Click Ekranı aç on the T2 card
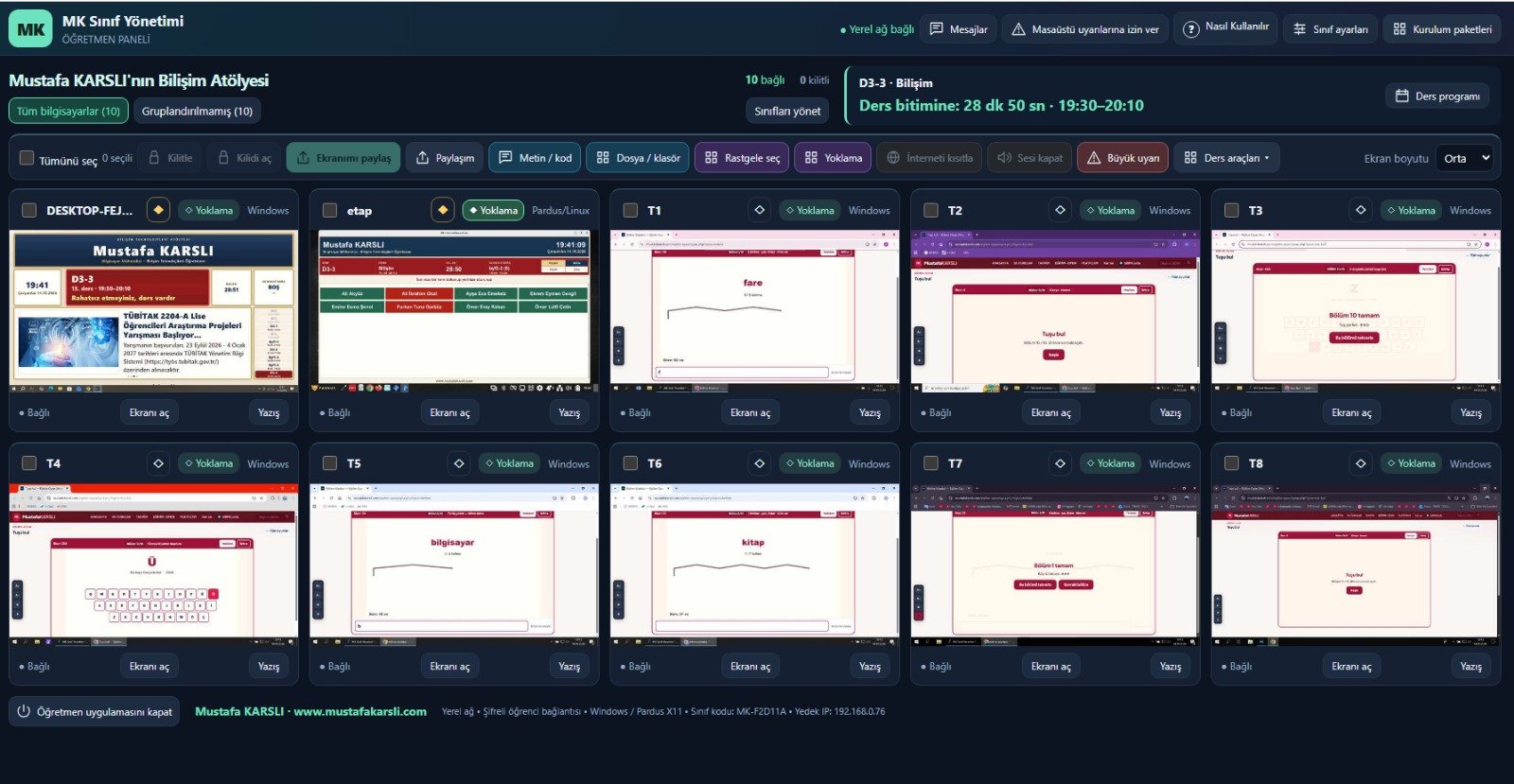Screen dimensions: 1514x784 point(1051,412)
